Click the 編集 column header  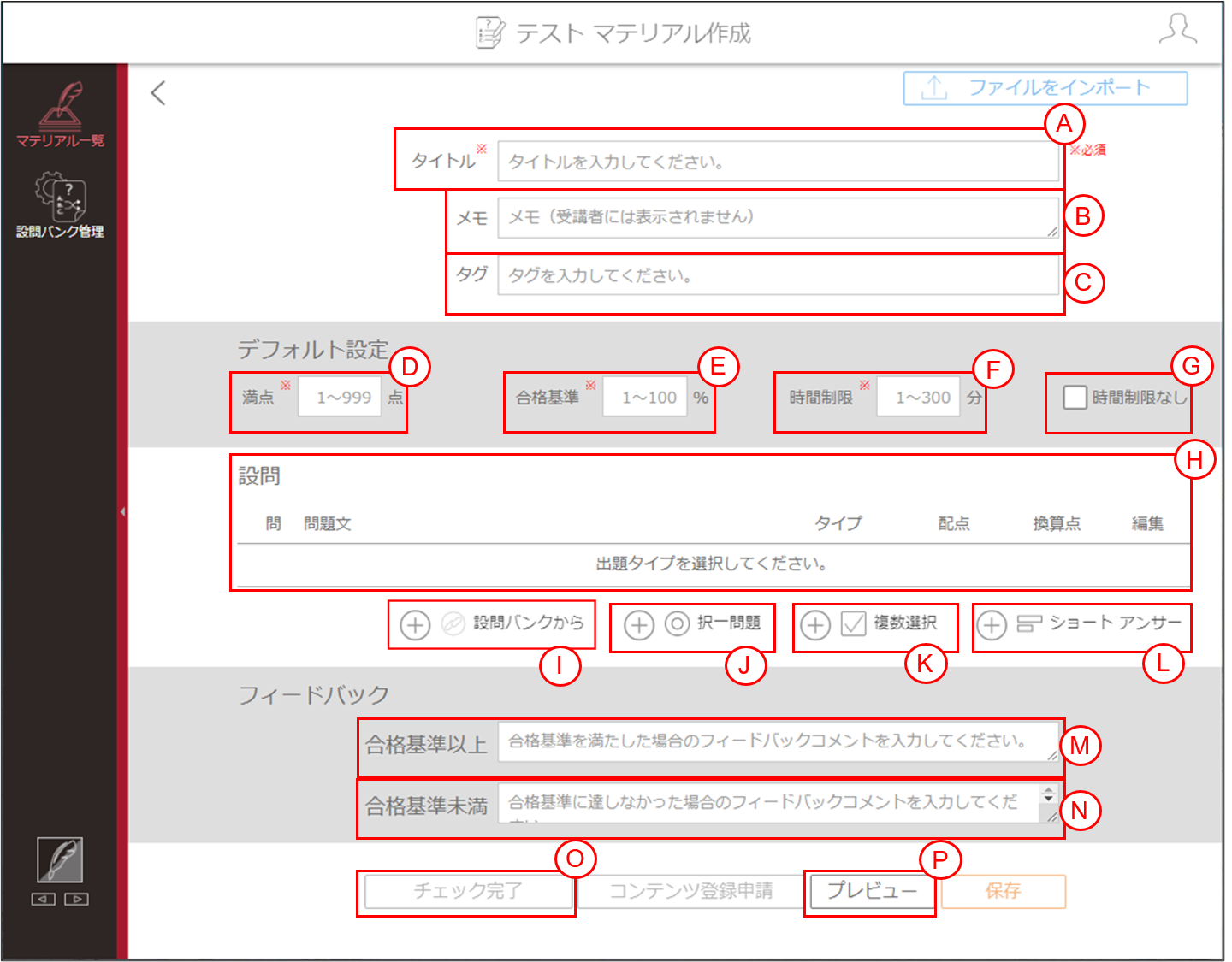[1147, 523]
